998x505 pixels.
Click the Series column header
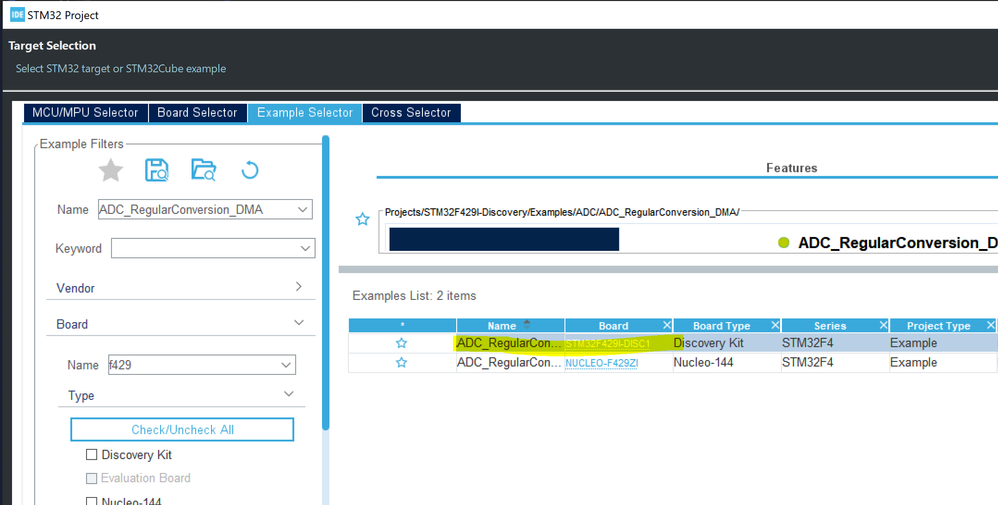[830, 325]
